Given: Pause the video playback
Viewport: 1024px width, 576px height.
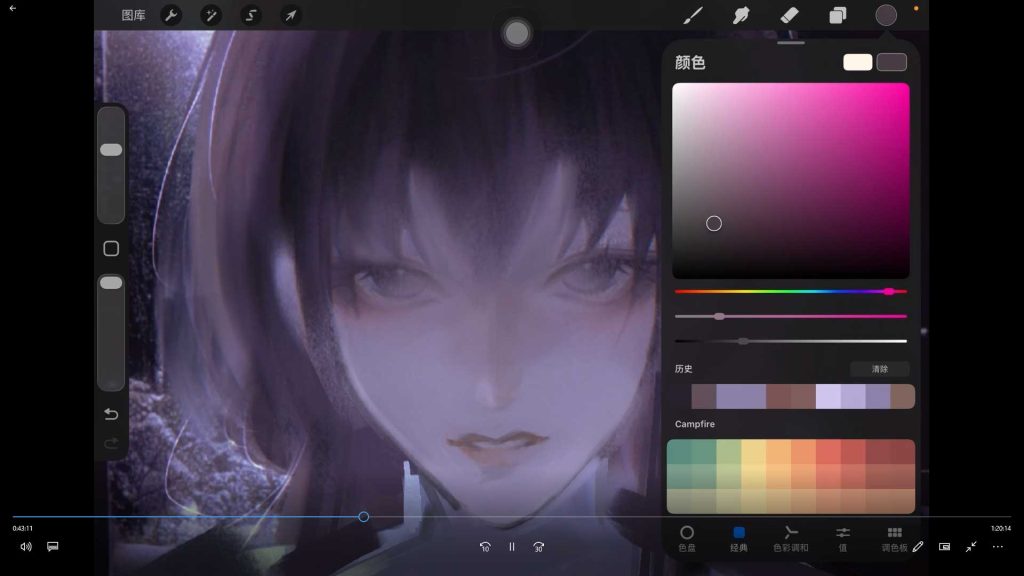Looking at the screenshot, I should tap(512, 547).
